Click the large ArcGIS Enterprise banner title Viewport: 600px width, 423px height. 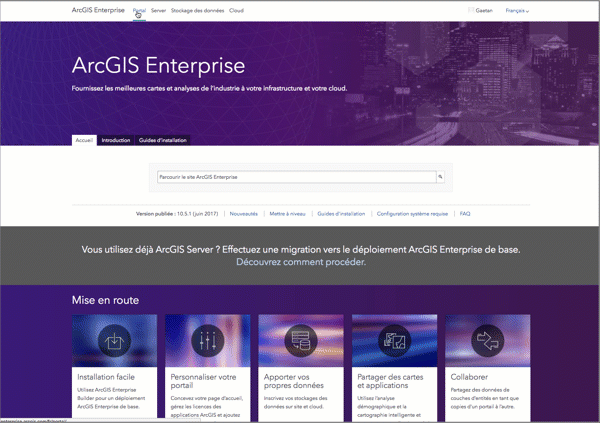(158, 65)
